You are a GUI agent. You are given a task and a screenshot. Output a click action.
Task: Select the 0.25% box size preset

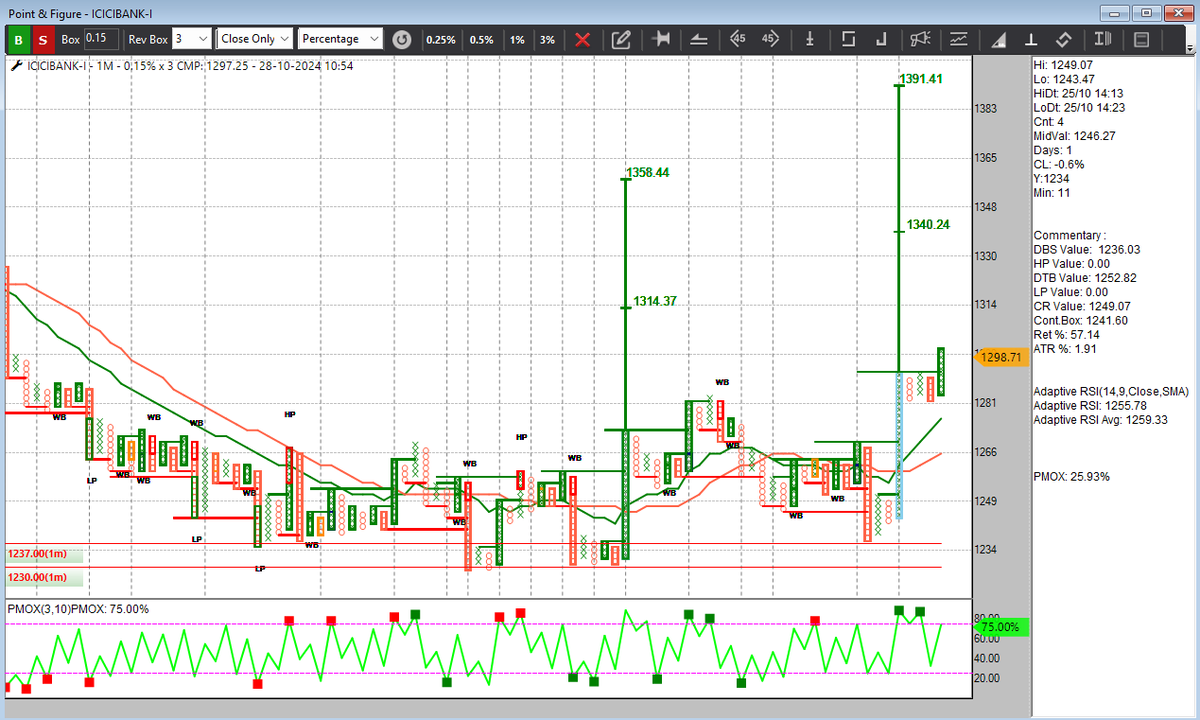[441, 40]
